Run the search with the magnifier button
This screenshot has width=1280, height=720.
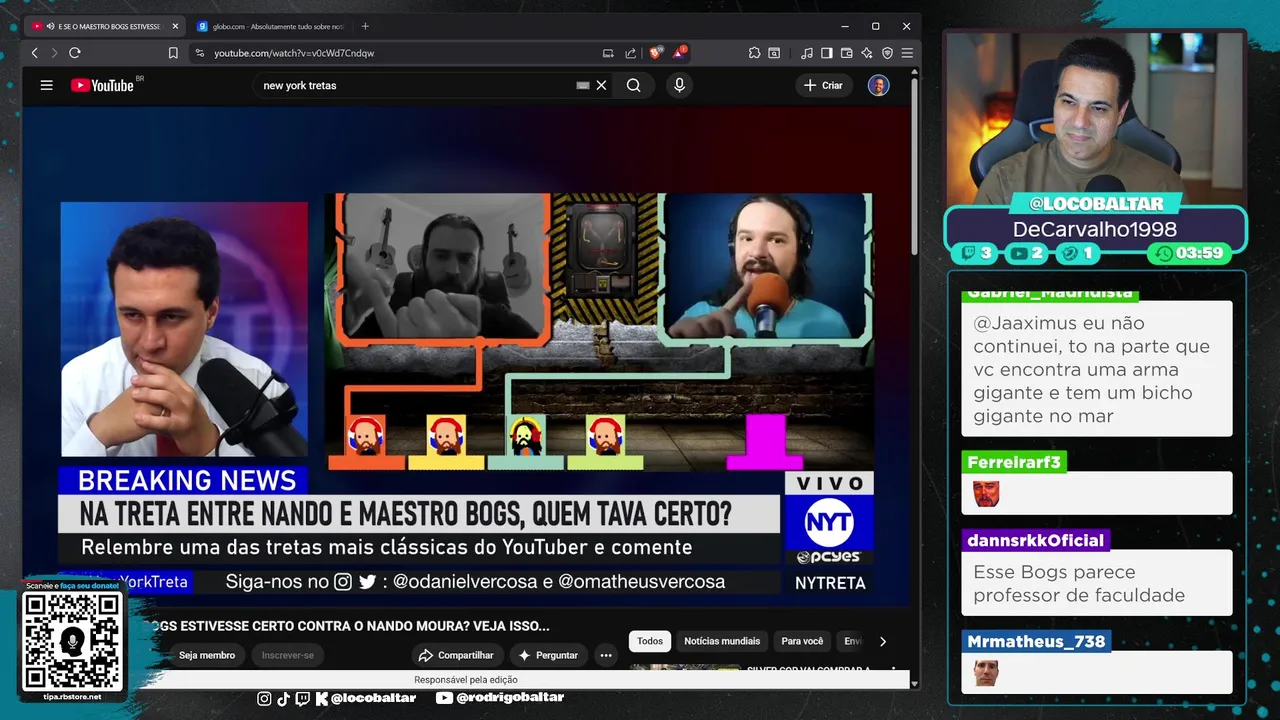pos(633,85)
